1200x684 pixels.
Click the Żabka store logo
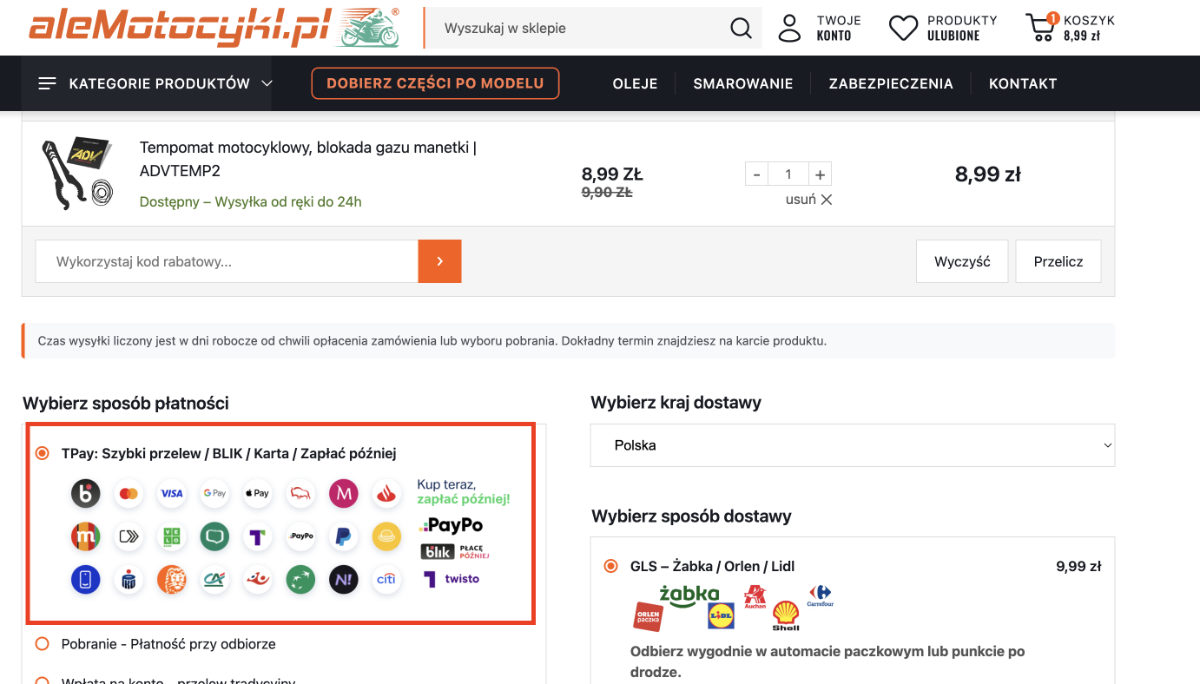tap(691, 594)
